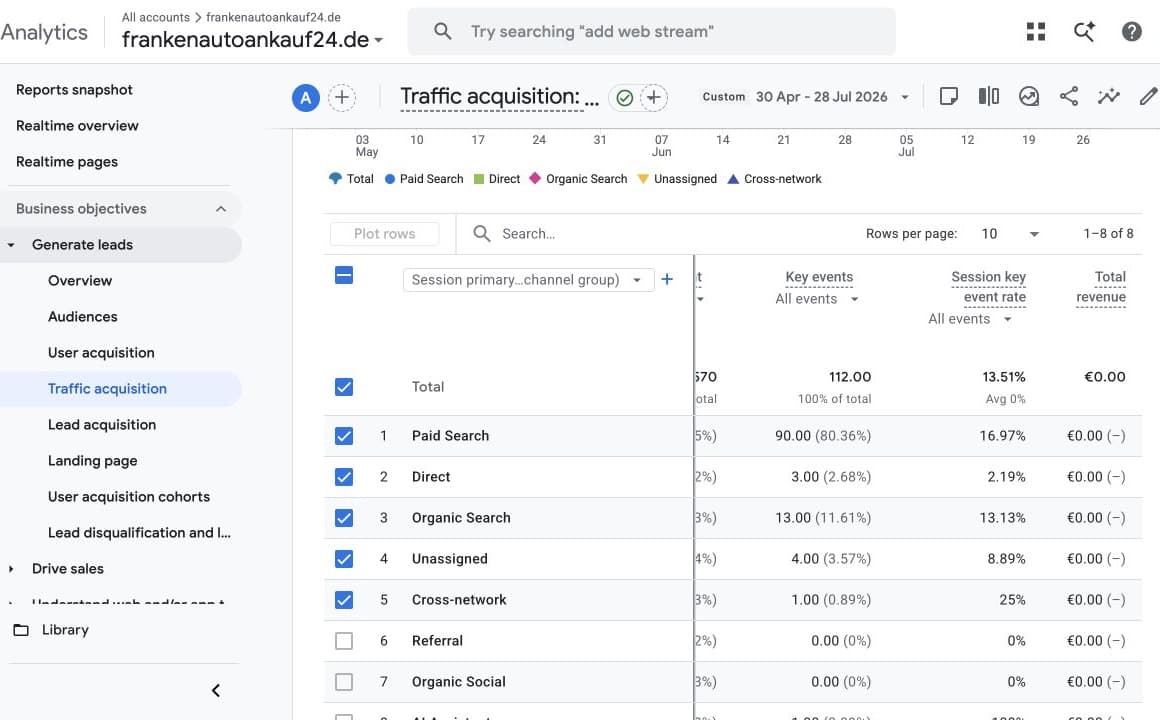Click the Unassigned yellow triangle legend marker

643,179
